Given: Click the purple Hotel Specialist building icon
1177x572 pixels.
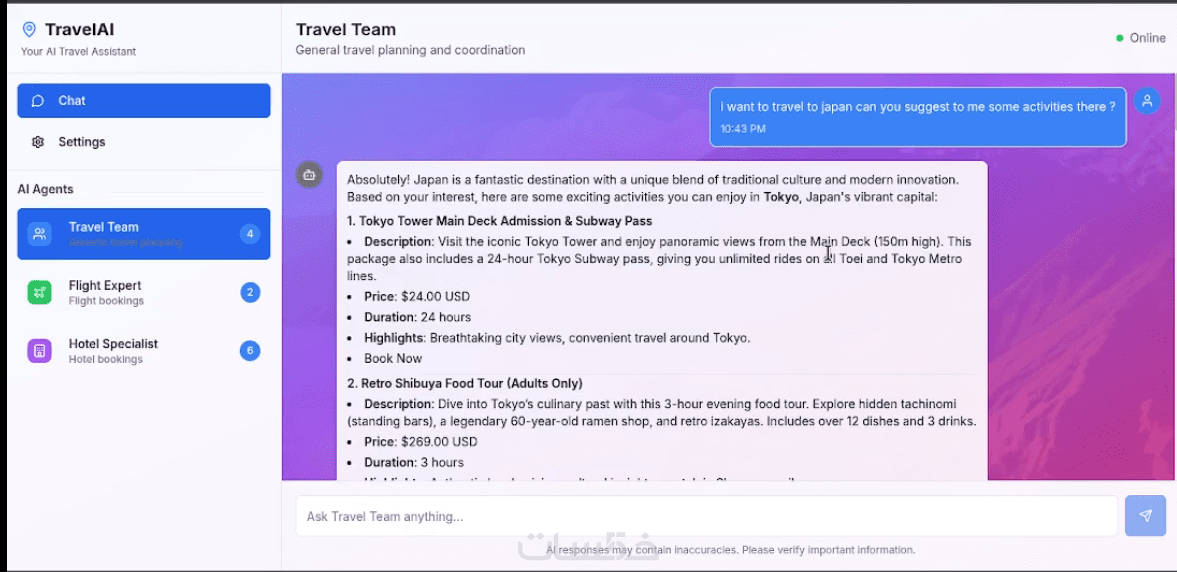Looking at the screenshot, I should point(40,351).
